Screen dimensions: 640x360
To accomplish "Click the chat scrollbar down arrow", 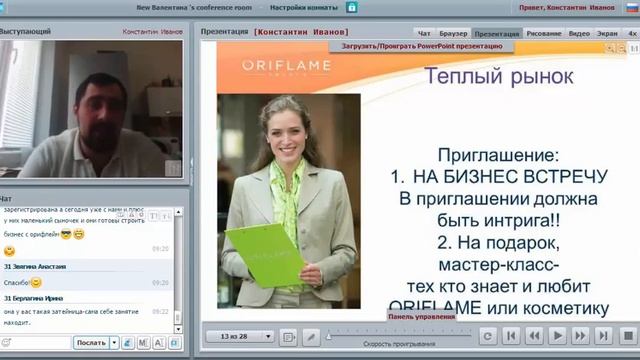I will [178, 329].
